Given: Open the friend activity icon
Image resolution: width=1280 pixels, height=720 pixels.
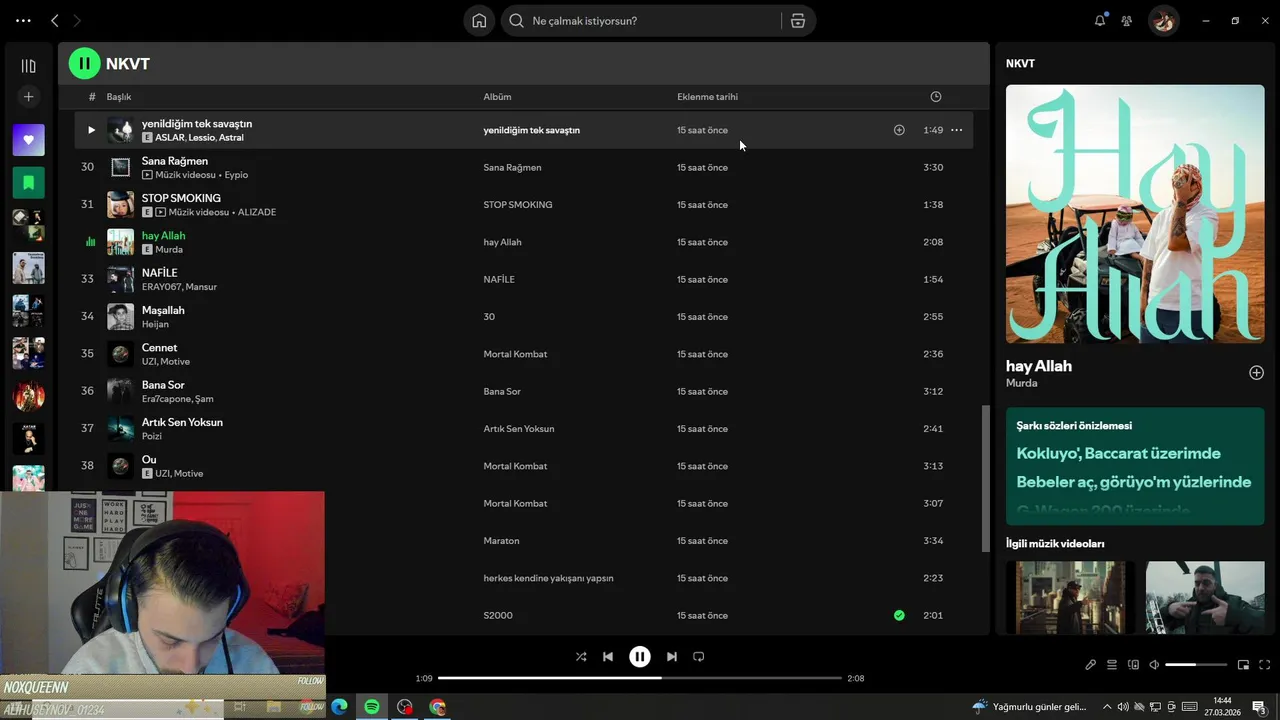Looking at the screenshot, I should 1127,20.
